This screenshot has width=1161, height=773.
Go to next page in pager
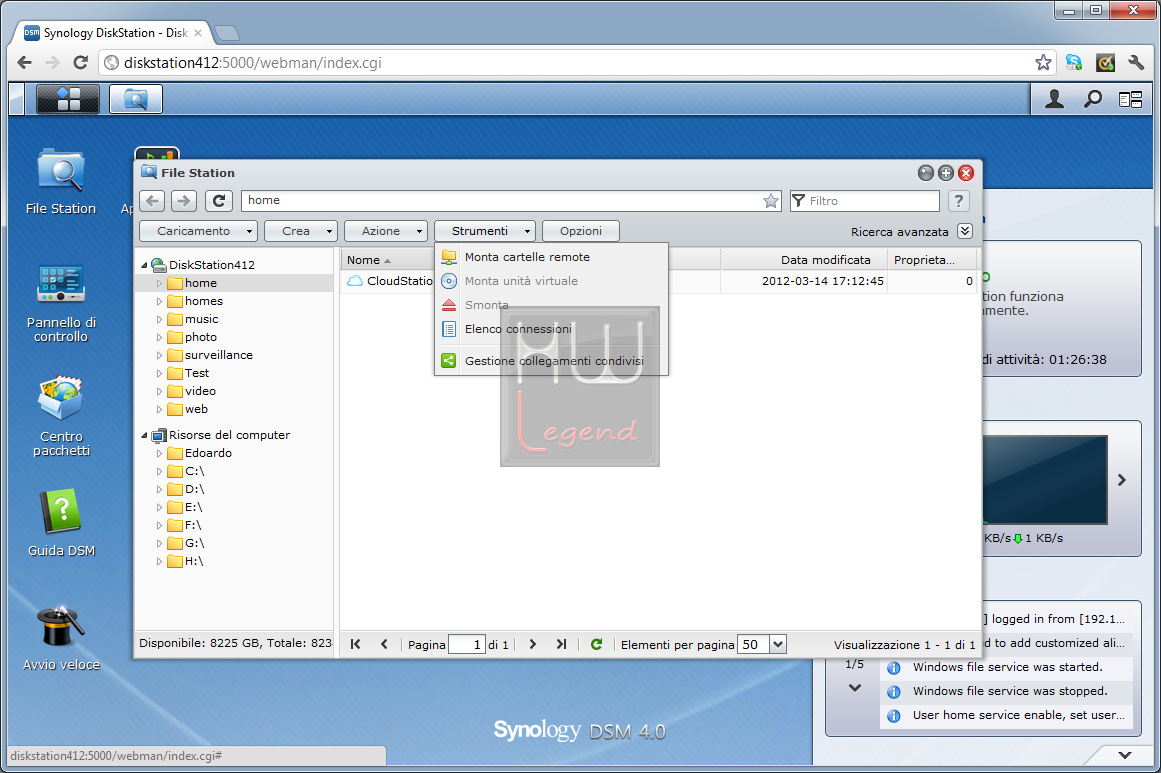[x=532, y=644]
